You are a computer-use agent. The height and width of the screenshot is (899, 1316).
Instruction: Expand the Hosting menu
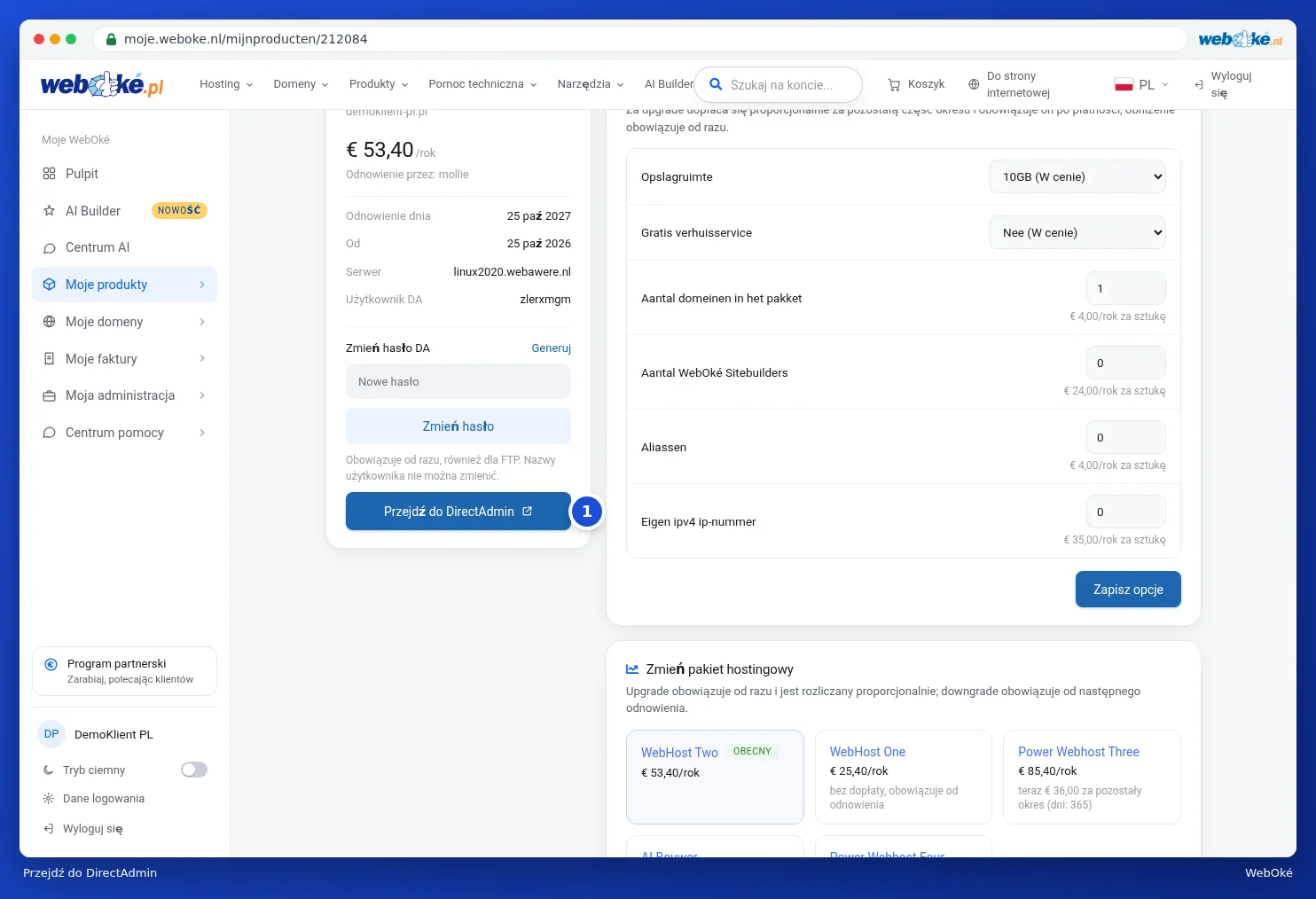click(x=226, y=84)
